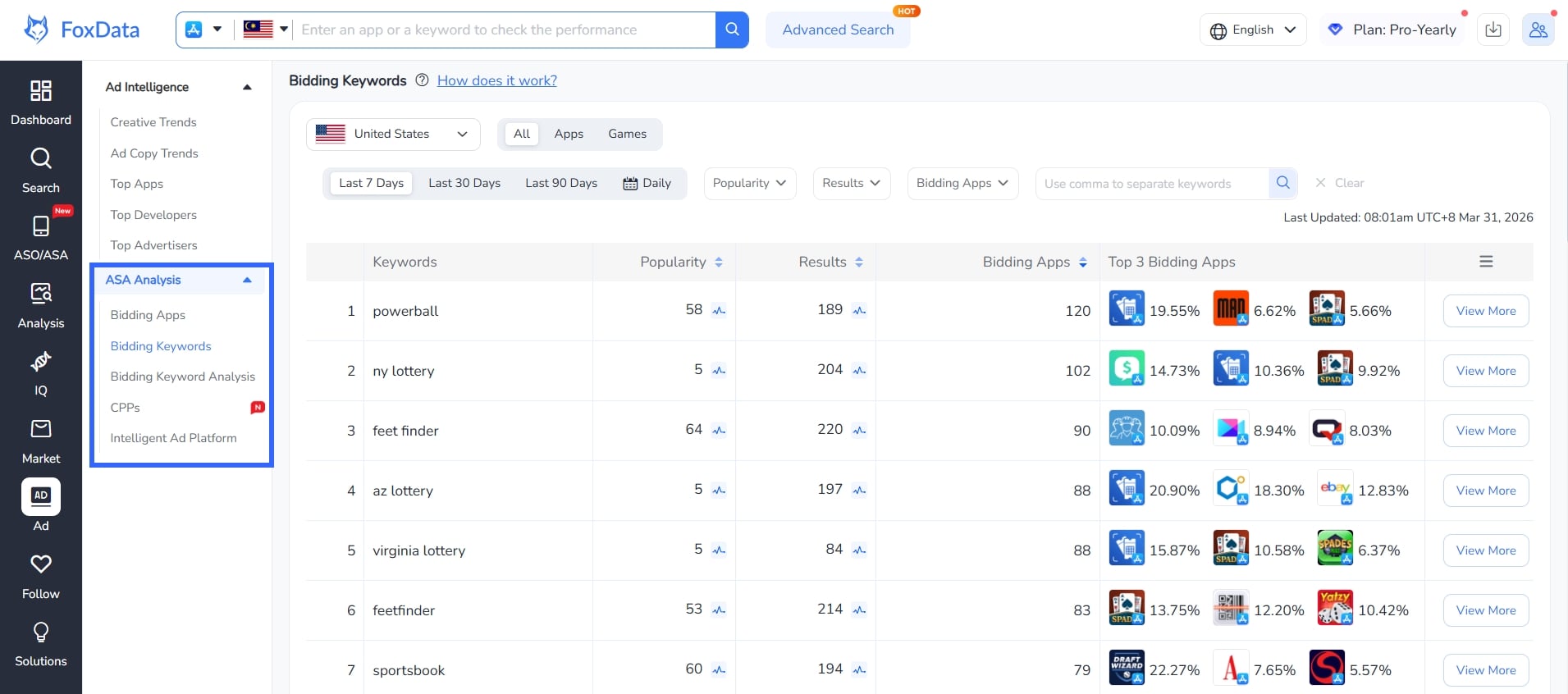Select the Last 30 Days range
This screenshot has height=694, width=1568.
tap(464, 183)
